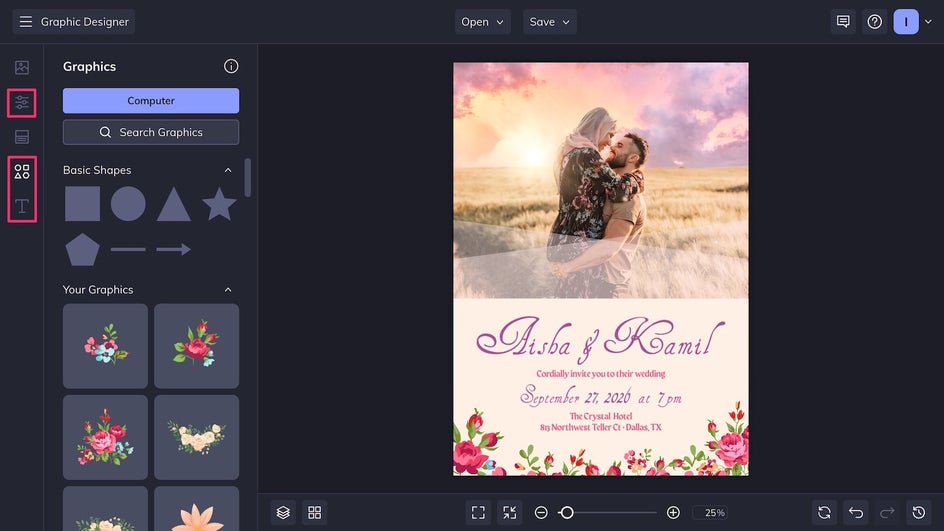Image resolution: width=944 pixels, height=531 pixels.
Task: Add the star basic shape
Action: 219,203
